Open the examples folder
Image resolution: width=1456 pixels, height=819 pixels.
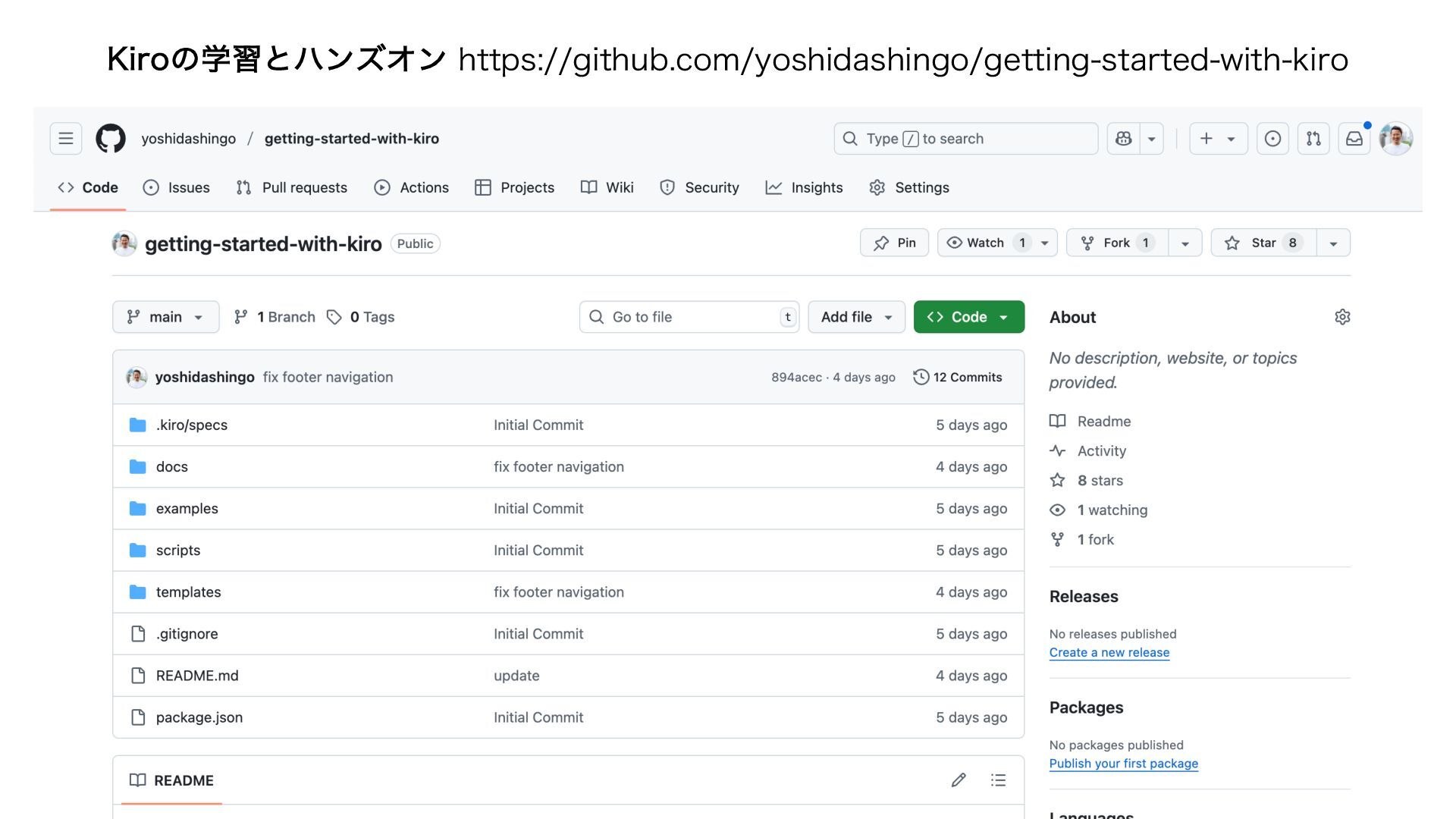tap(187, 508)
